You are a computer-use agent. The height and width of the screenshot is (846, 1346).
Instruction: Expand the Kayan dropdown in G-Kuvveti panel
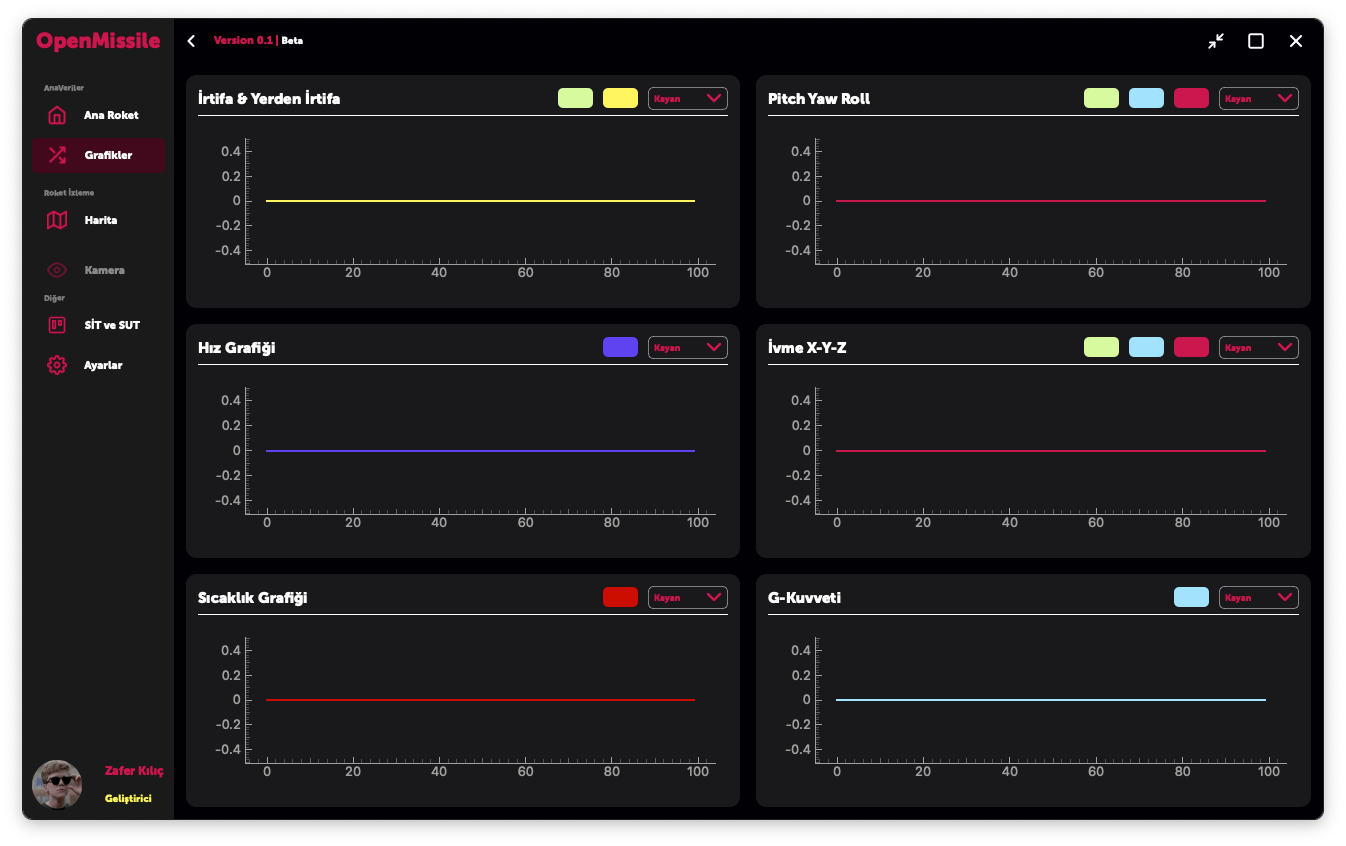[1258, 597]
